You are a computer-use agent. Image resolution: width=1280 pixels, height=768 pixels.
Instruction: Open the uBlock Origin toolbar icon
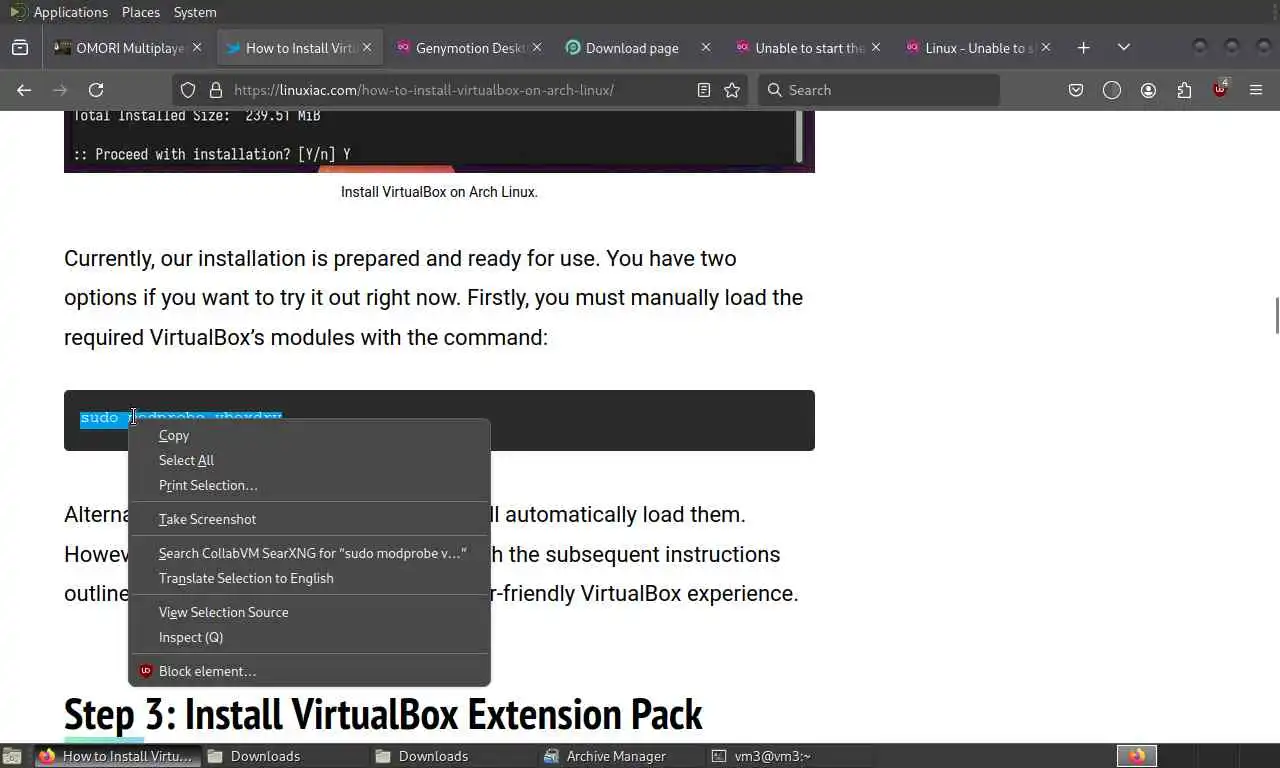click(1220, 90)
